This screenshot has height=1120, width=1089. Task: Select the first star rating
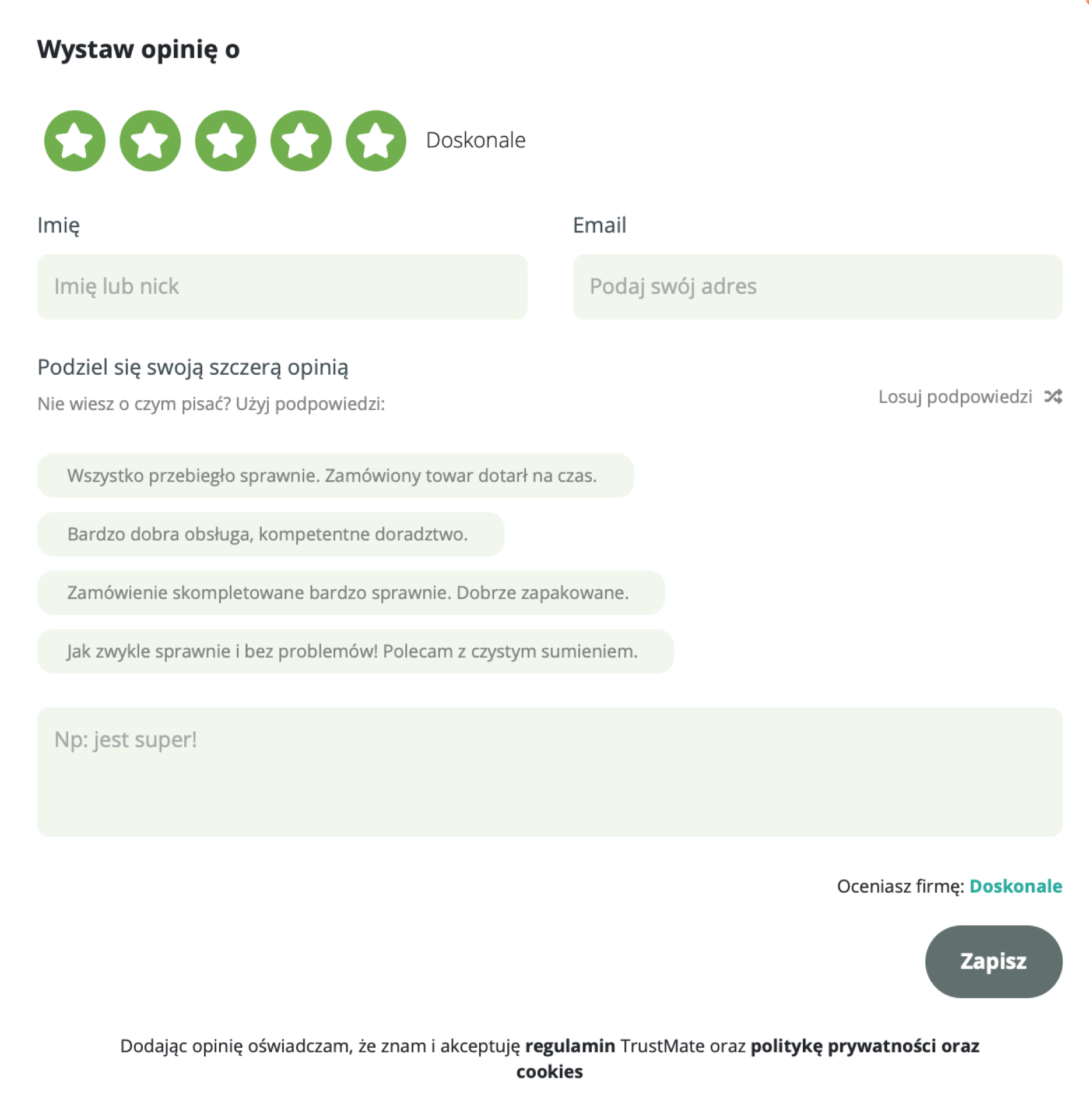point(75,141)
